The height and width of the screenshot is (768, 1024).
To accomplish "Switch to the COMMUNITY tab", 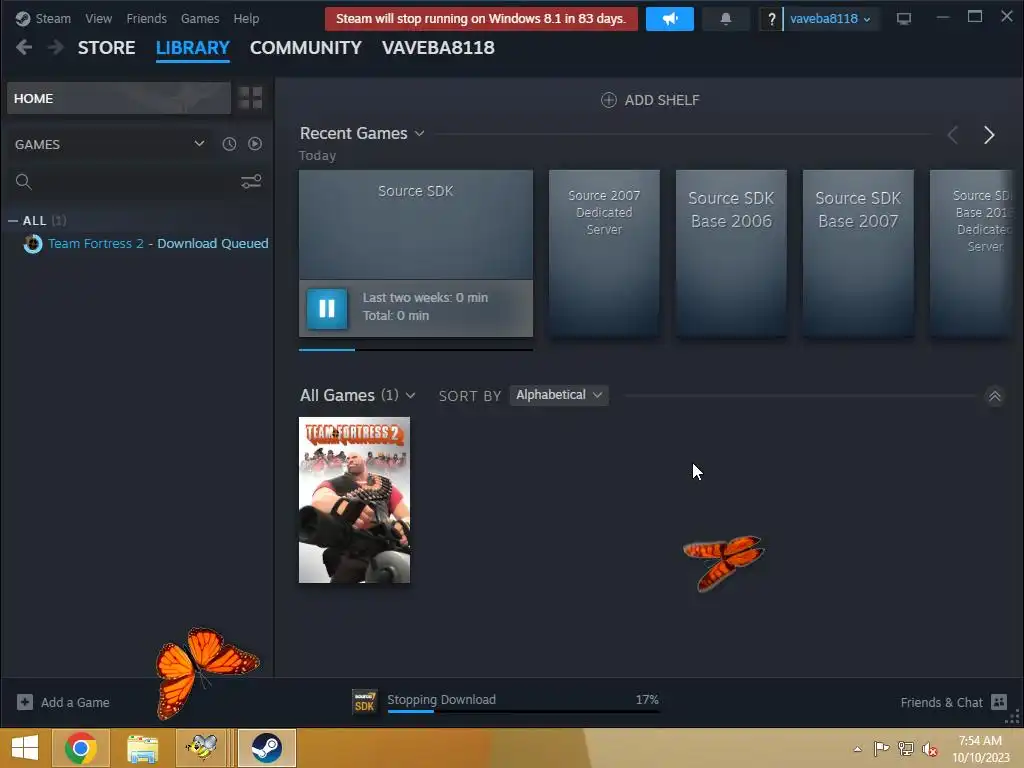I will (306, 48).
